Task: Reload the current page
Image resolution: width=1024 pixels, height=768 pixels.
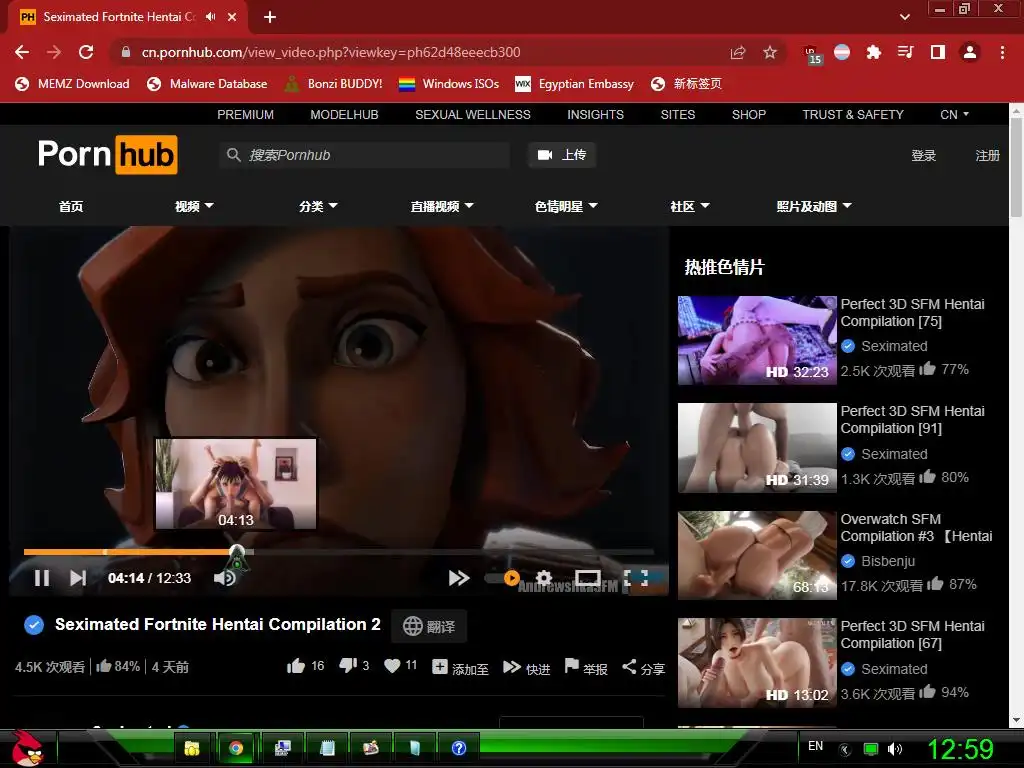Action: point(86,52)
